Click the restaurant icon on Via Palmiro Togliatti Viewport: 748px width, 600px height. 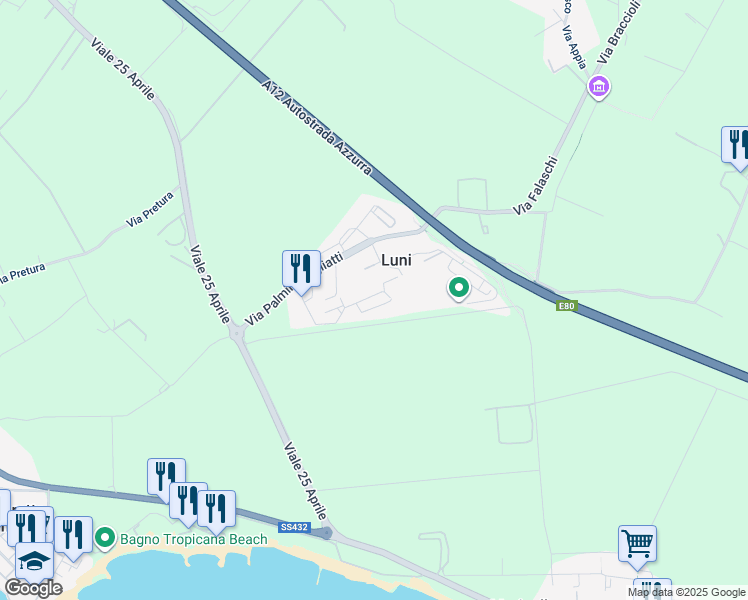click(x=301, y=270)
